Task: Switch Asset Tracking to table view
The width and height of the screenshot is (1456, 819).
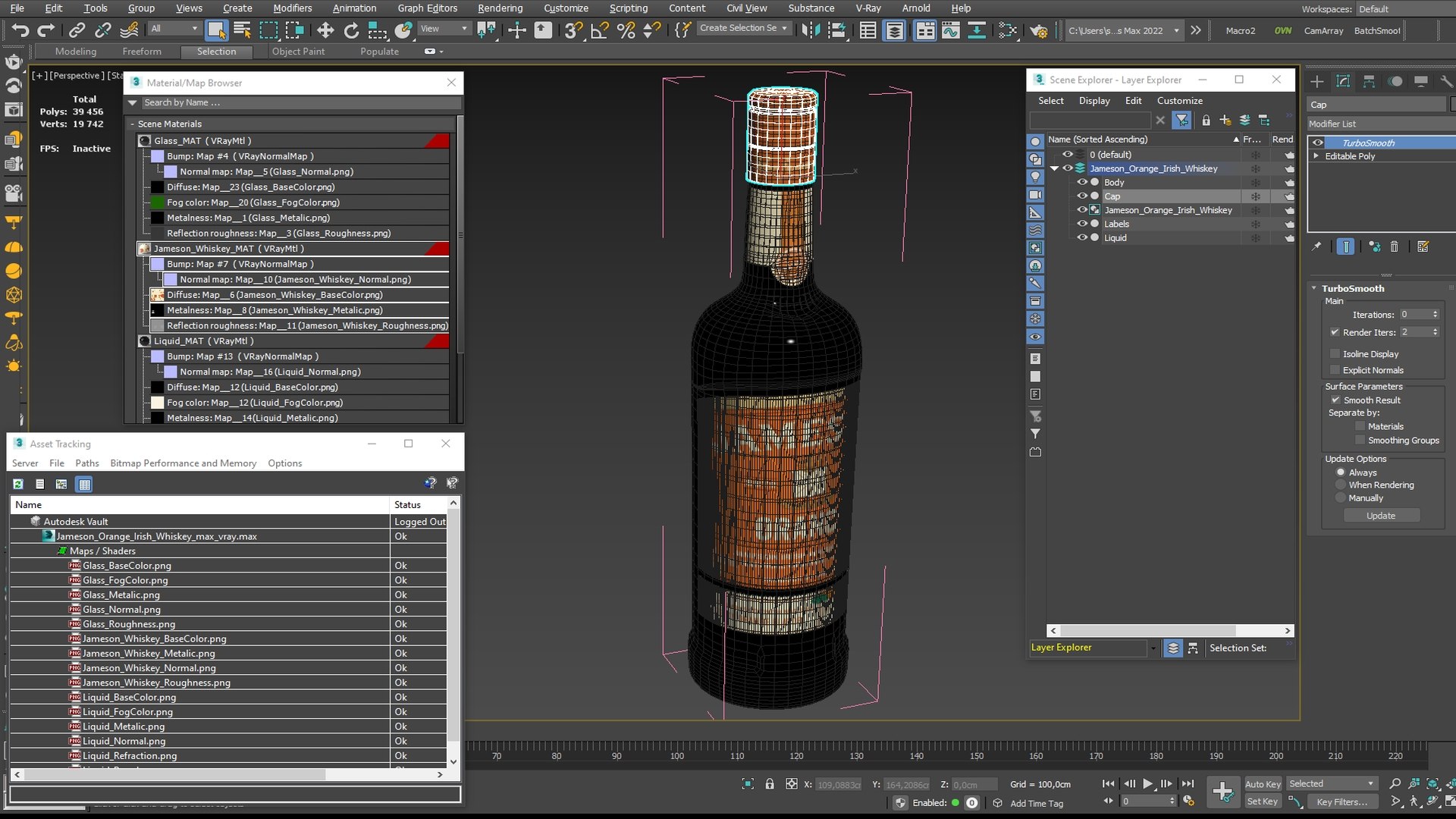Action: [x=84, y=484]
